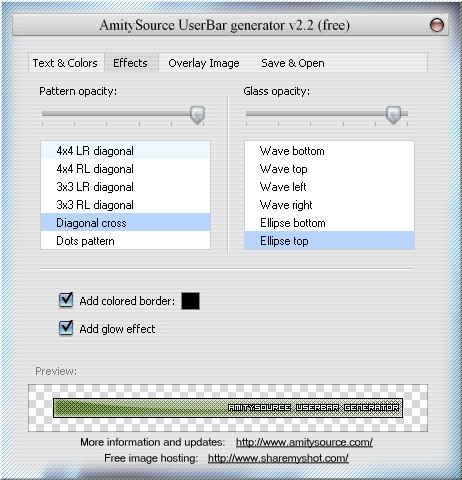Open the black border color swatch

[190, 301]
